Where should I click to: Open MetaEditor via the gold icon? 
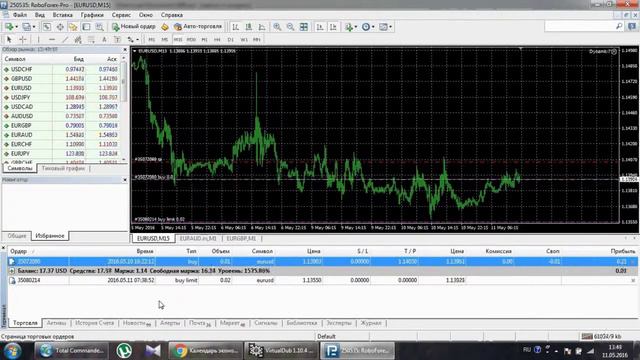point(165,27)
